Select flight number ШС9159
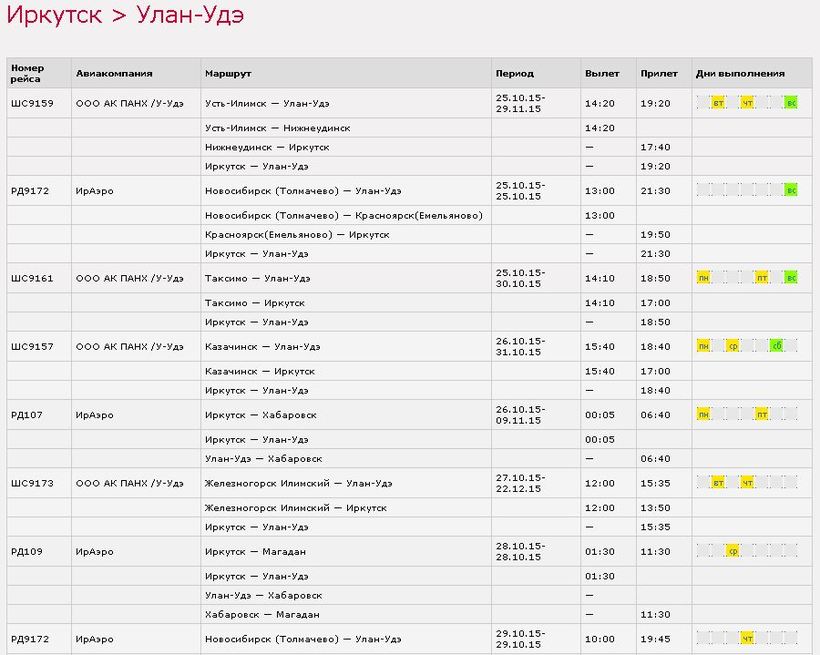Viewport: 820px width, 655px height. (x=32, y=103)
